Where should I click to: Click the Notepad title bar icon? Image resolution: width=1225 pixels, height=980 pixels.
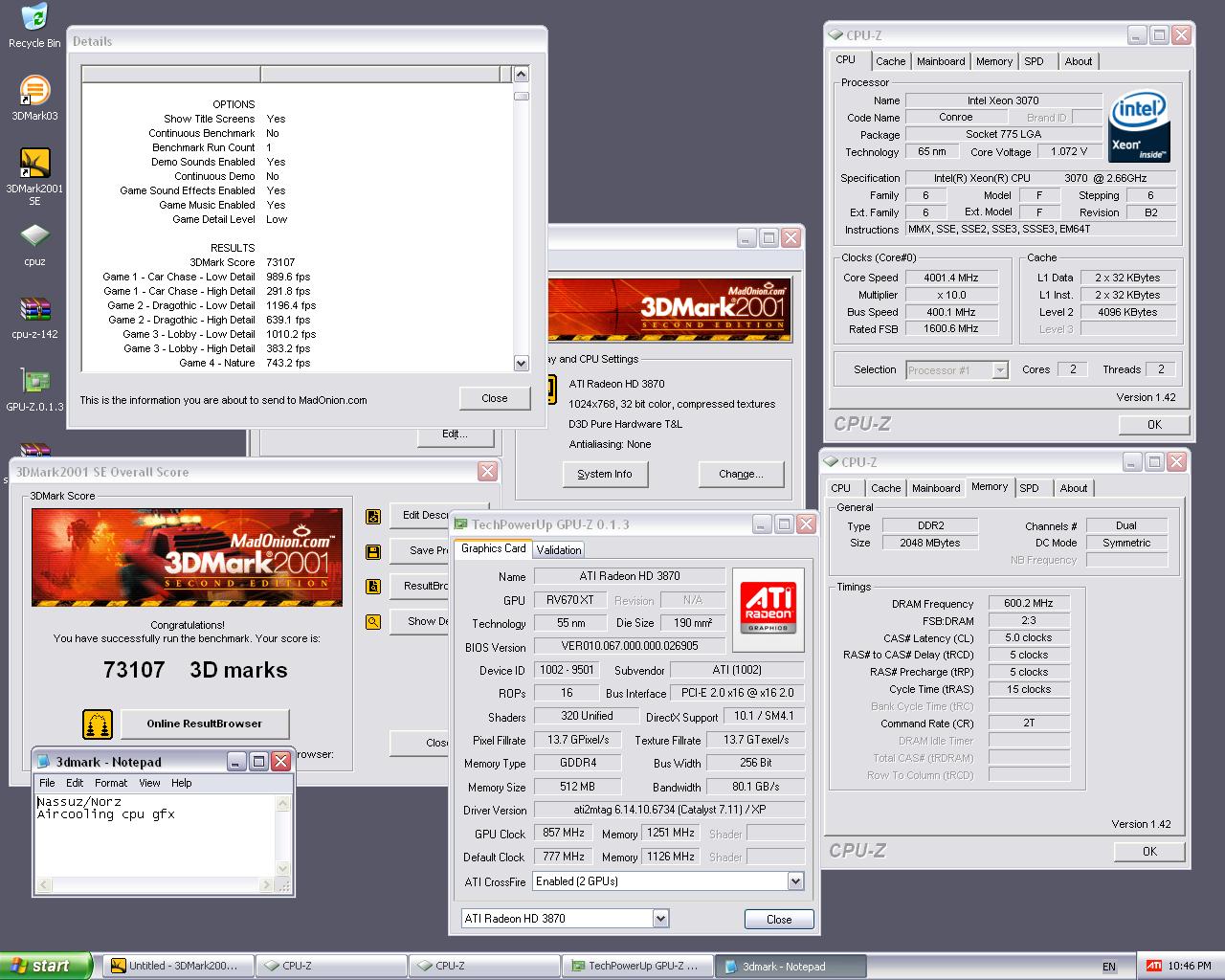point(44,762)
